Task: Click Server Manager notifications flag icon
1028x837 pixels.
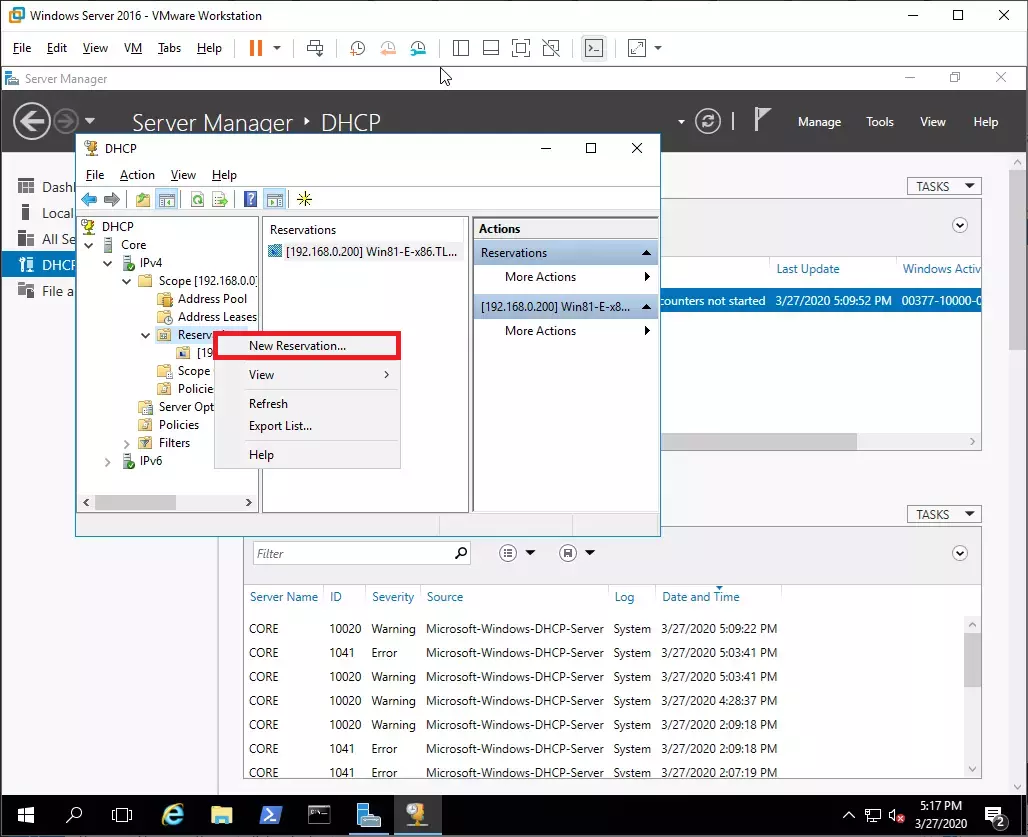Action: coord(761,120)
